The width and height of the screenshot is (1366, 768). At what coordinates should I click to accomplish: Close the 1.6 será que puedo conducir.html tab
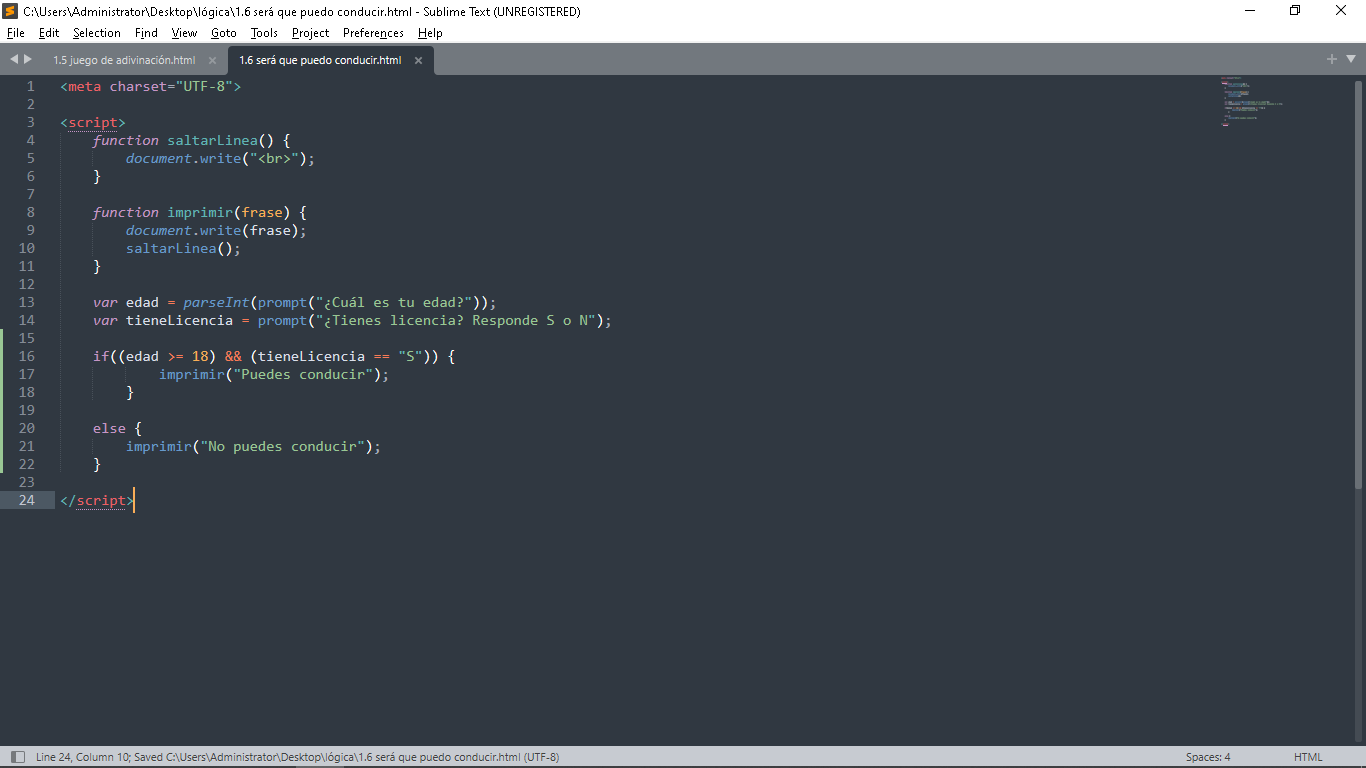pos(418,60)
